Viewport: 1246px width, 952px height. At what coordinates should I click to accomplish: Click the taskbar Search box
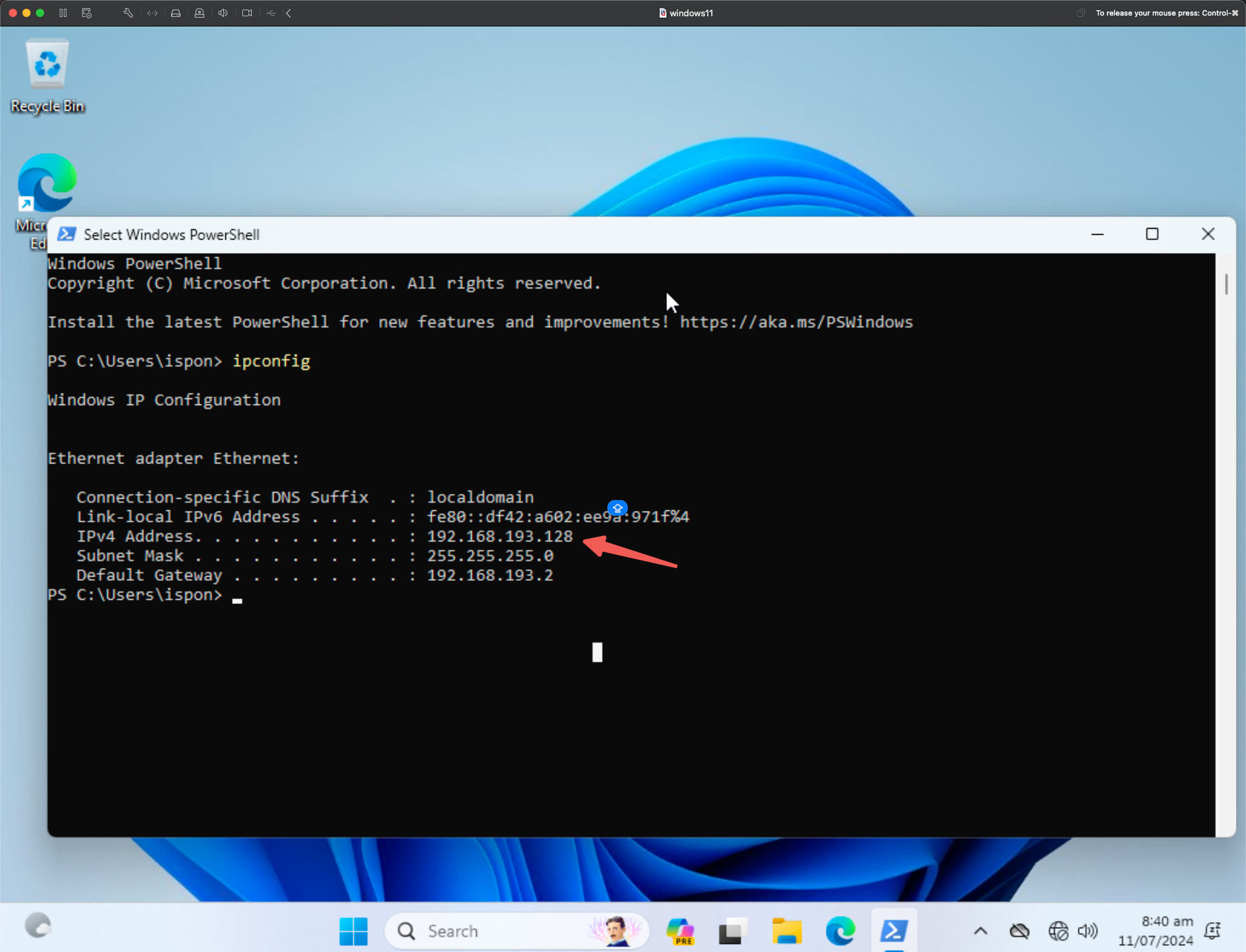517,931
